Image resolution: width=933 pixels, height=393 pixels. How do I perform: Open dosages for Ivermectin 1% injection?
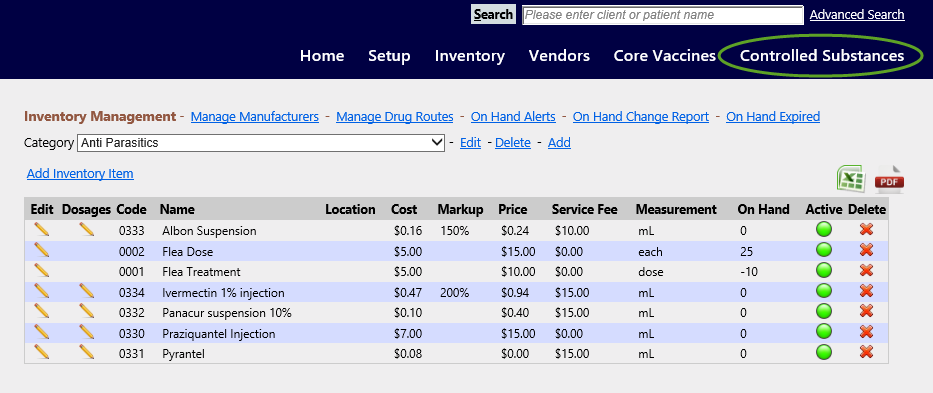pos(86,291)
